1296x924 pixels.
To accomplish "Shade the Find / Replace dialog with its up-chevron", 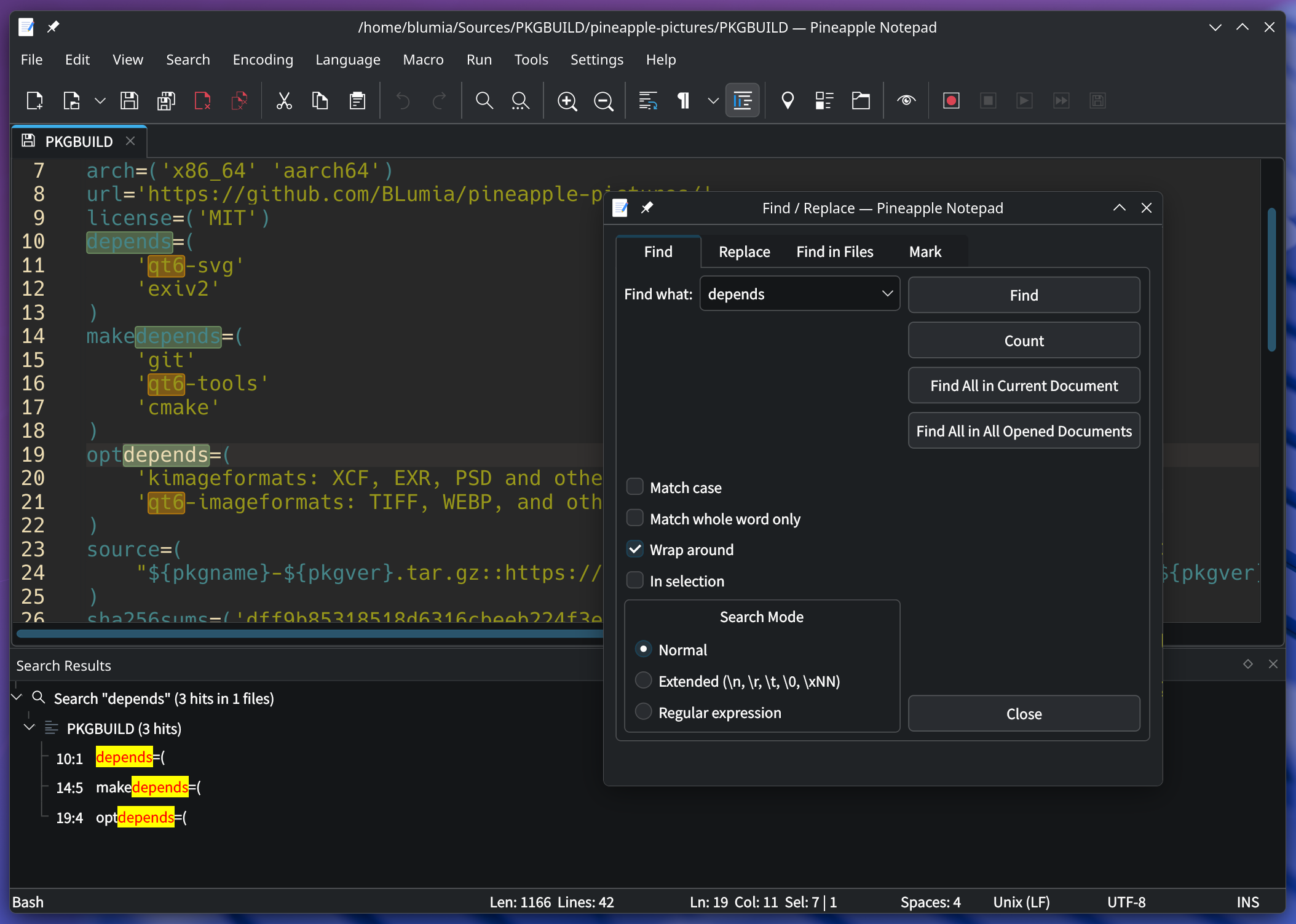I will tap(1120, 208).
